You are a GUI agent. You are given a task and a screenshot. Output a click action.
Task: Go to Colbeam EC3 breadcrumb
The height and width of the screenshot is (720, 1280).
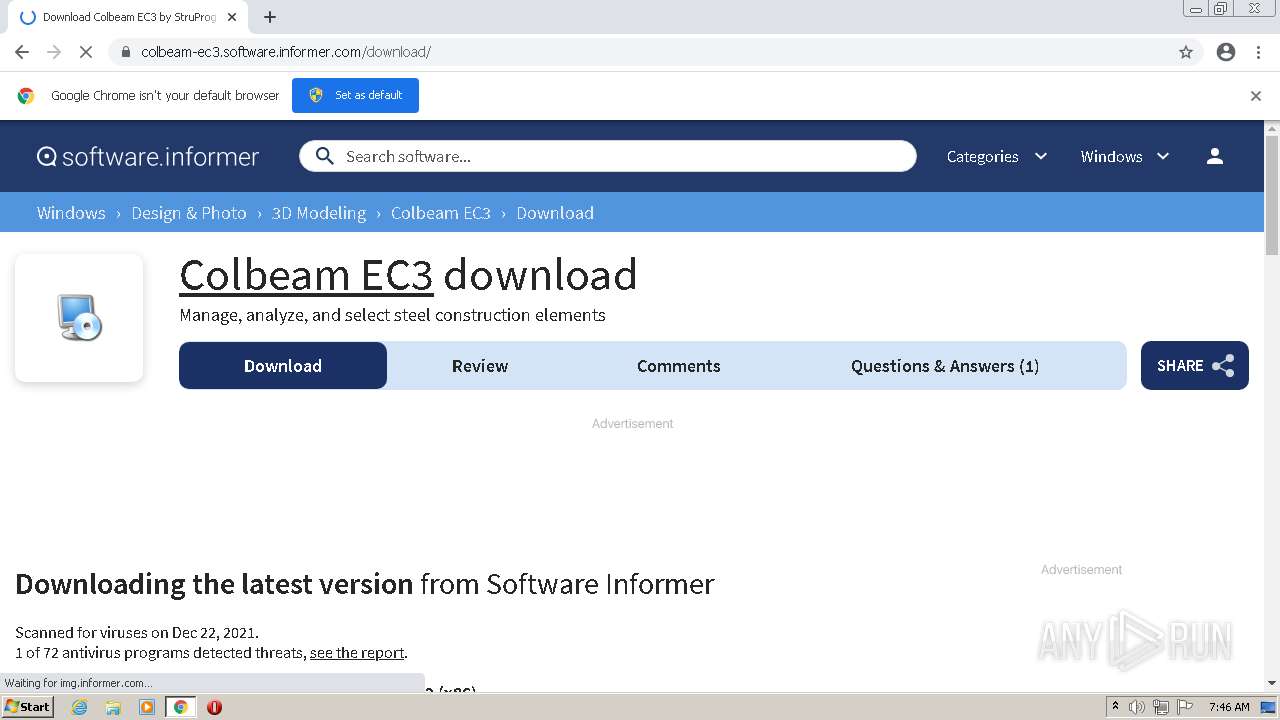[441, 213]
